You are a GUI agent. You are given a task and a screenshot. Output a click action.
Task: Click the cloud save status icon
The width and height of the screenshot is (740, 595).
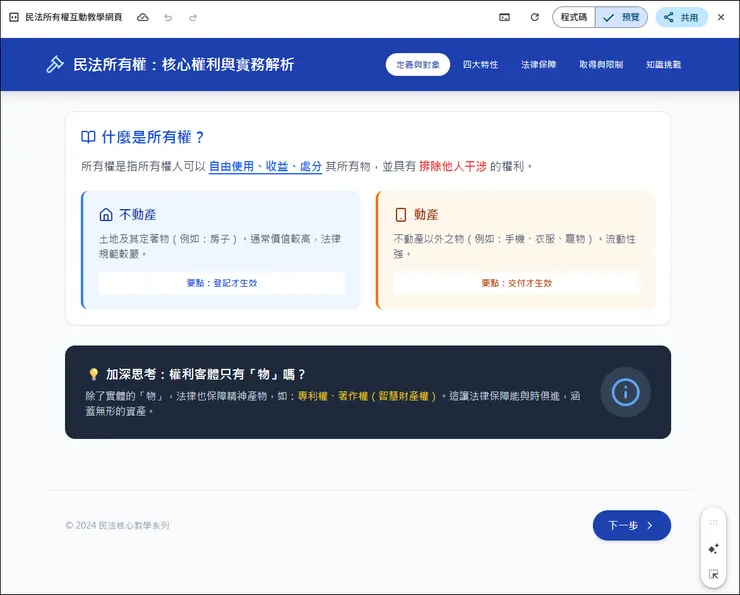(x=143, y=17)
